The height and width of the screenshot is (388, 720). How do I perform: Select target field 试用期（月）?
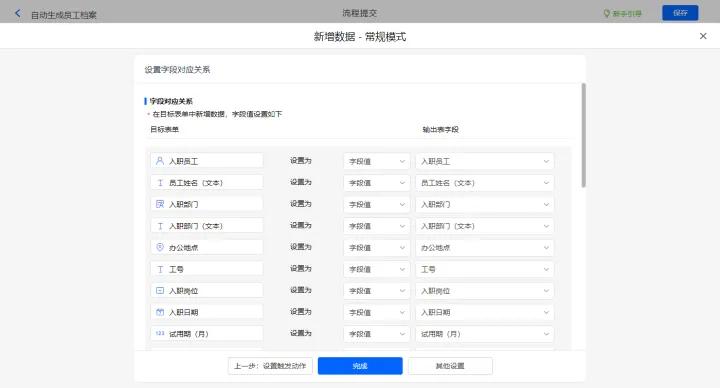(207, 334)
